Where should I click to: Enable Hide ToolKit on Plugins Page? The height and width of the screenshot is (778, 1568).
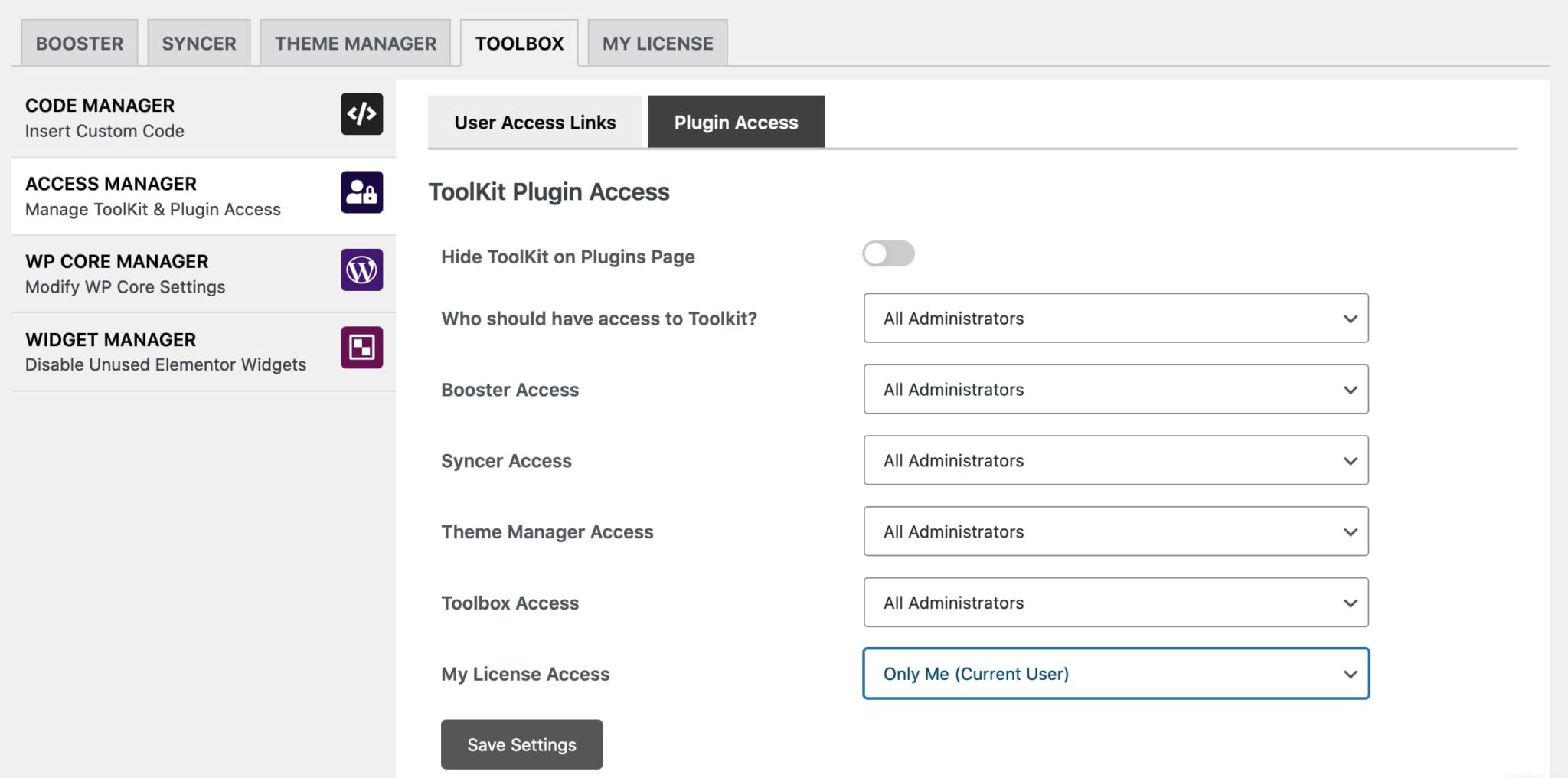888,253
